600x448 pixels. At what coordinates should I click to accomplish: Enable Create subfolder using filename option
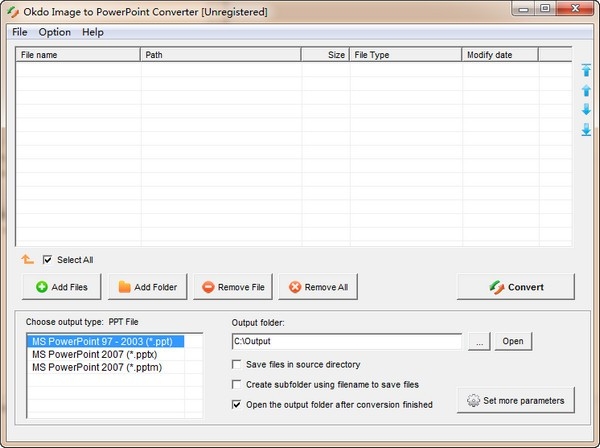click(236, 384)
